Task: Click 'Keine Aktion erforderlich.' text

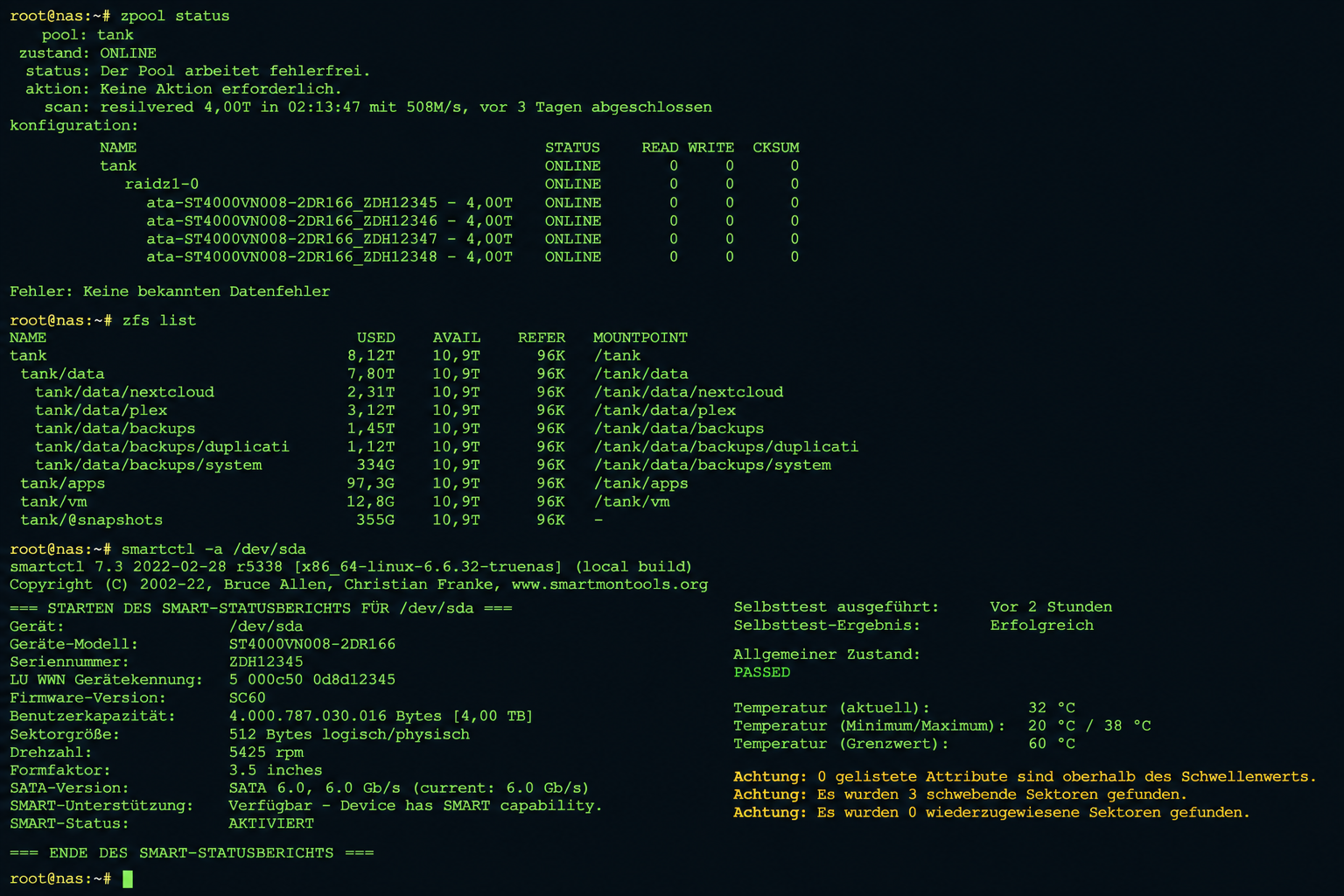Action: 220,89
